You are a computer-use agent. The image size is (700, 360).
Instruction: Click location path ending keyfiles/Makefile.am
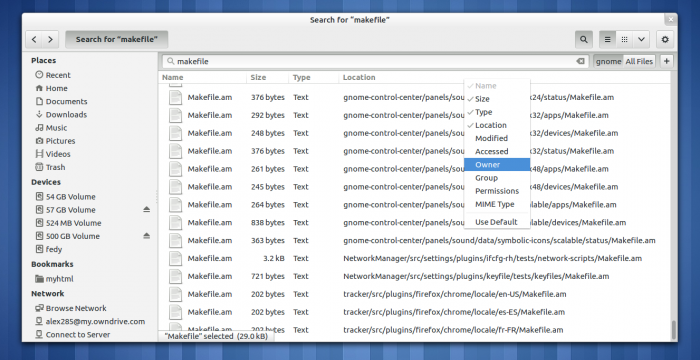coord(476,276)
